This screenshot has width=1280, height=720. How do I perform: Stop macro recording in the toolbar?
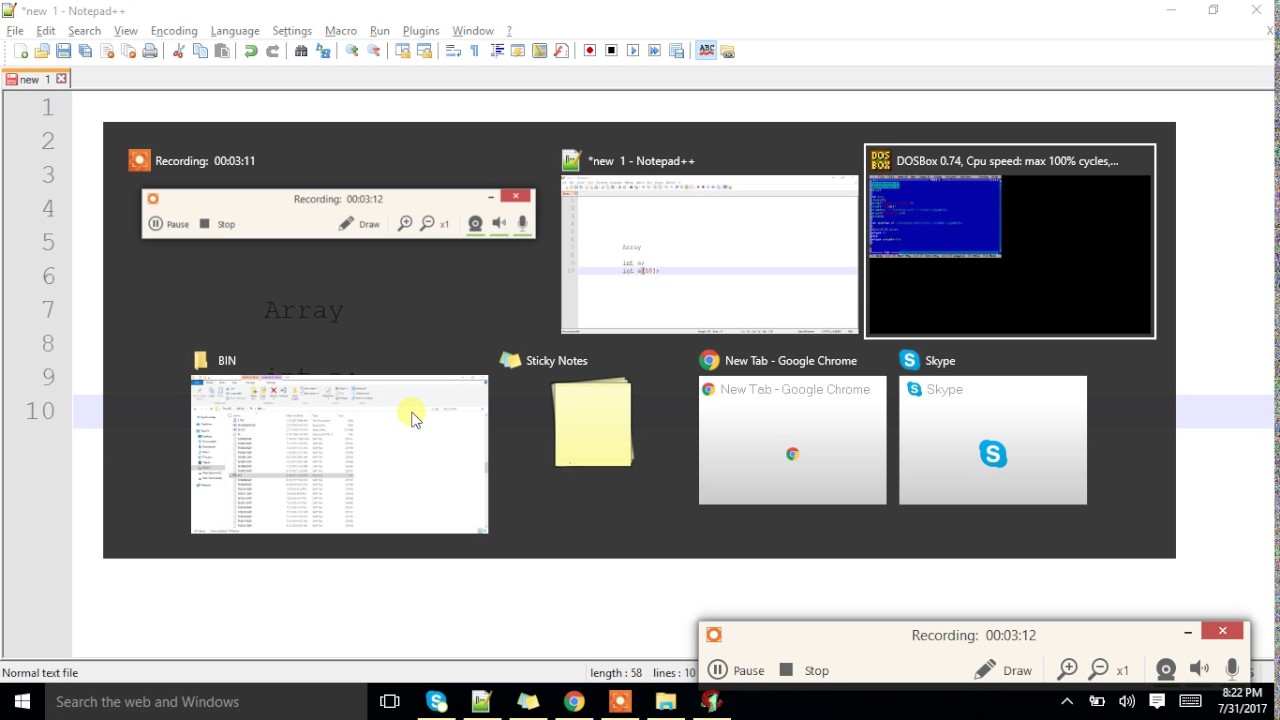coord(611,51)
